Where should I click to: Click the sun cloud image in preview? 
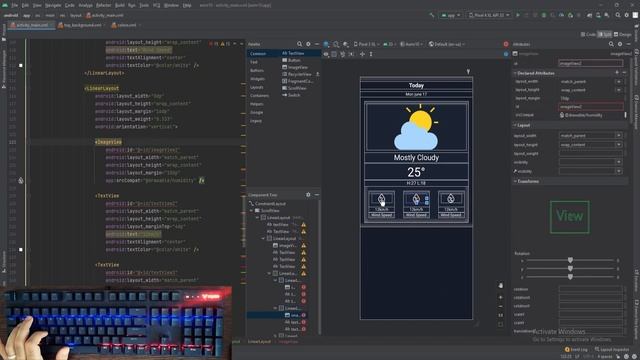416,127
